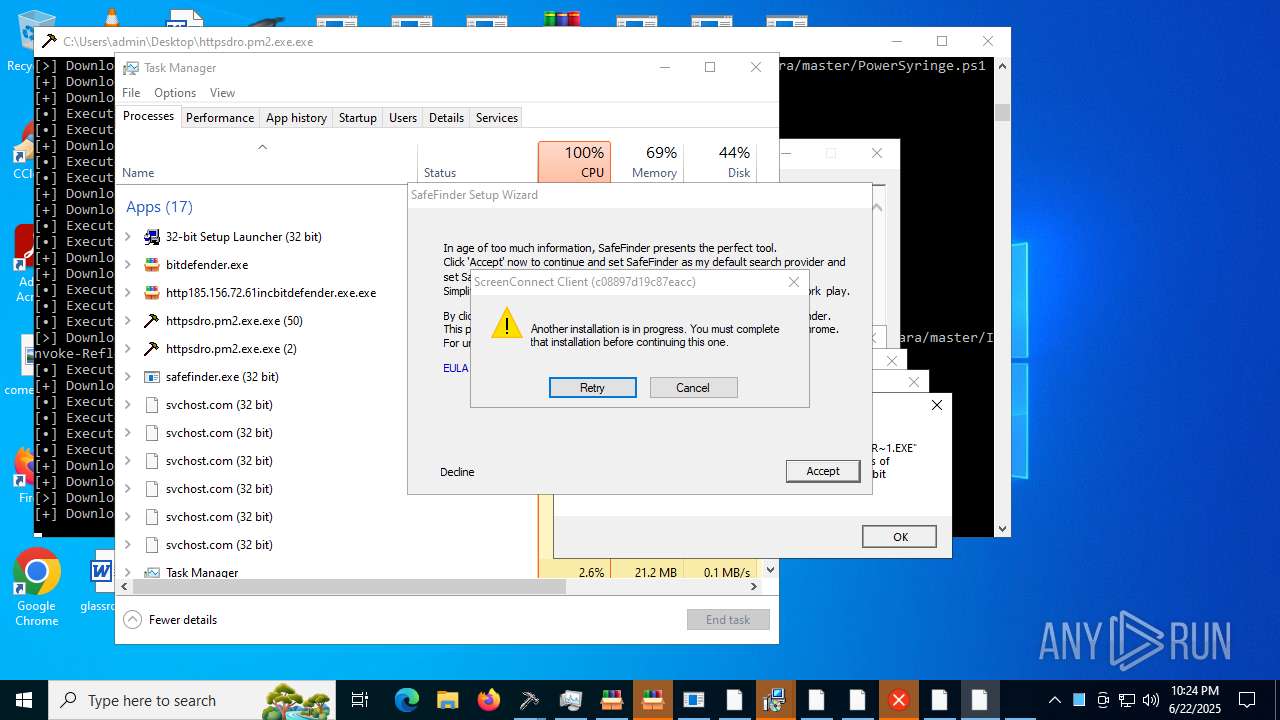This screenshot has width=1280, height=720.
Task: Click the http185.156.72.61incbitdefender.exe.exe icon
Action: 152,293
